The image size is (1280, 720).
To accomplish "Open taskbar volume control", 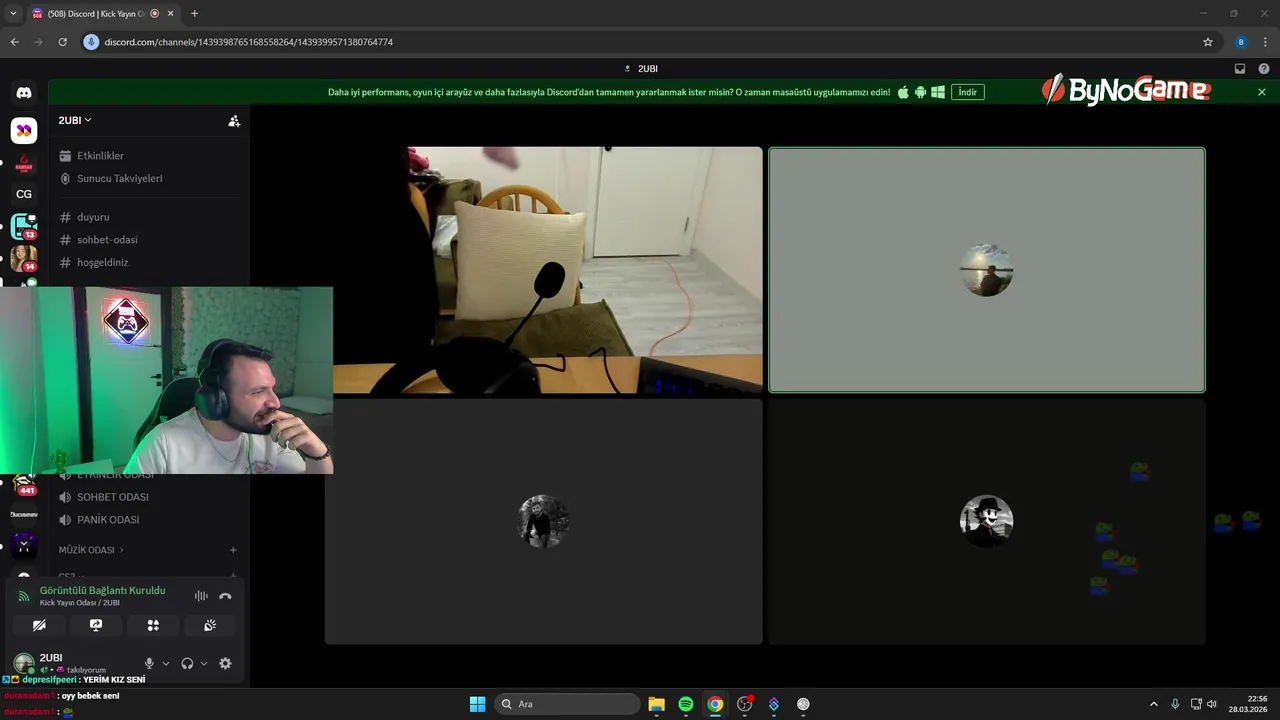I will point(1212,704).
